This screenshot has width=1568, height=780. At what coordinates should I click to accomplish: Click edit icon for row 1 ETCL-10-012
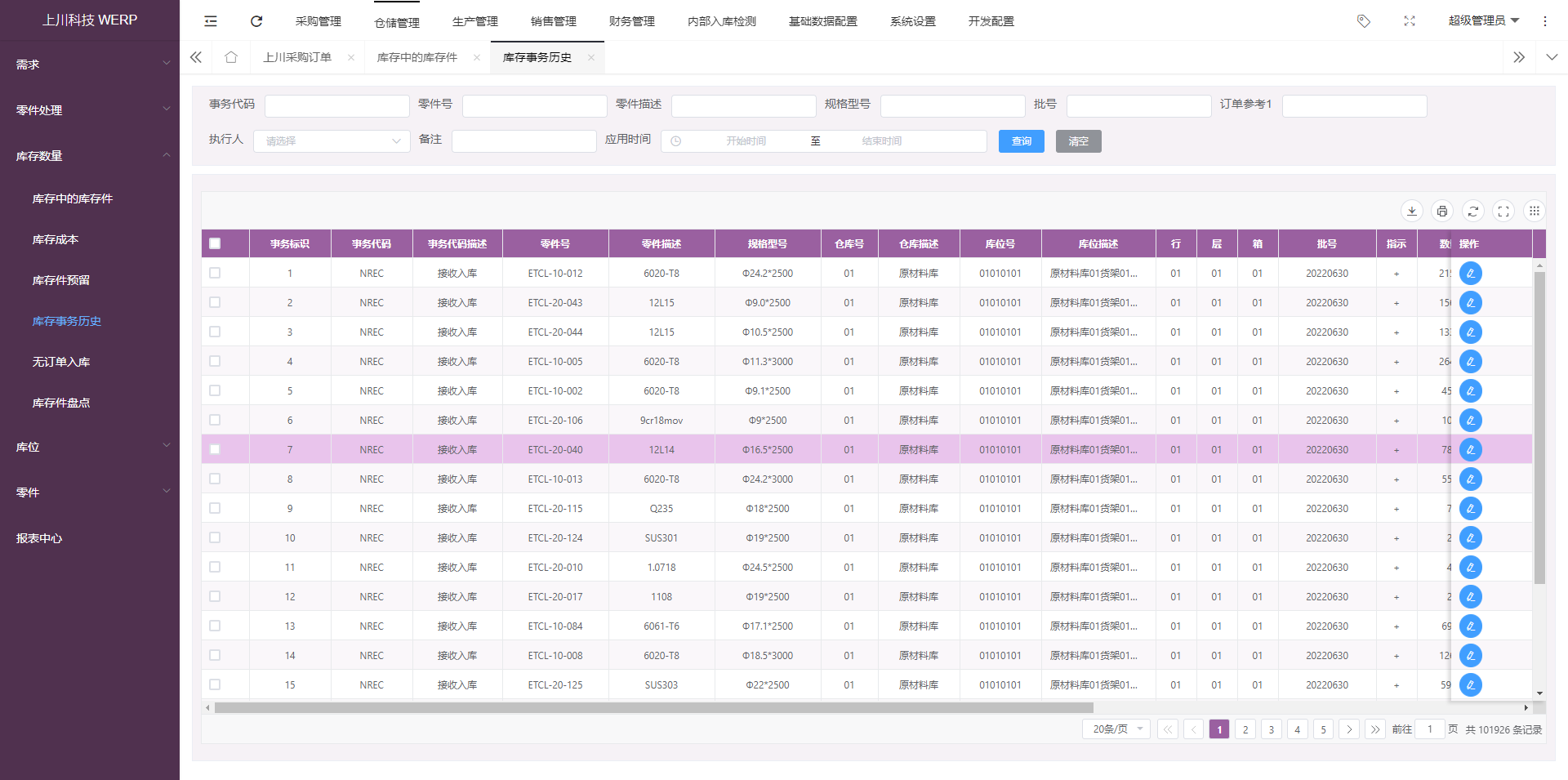pos(1471,274)
